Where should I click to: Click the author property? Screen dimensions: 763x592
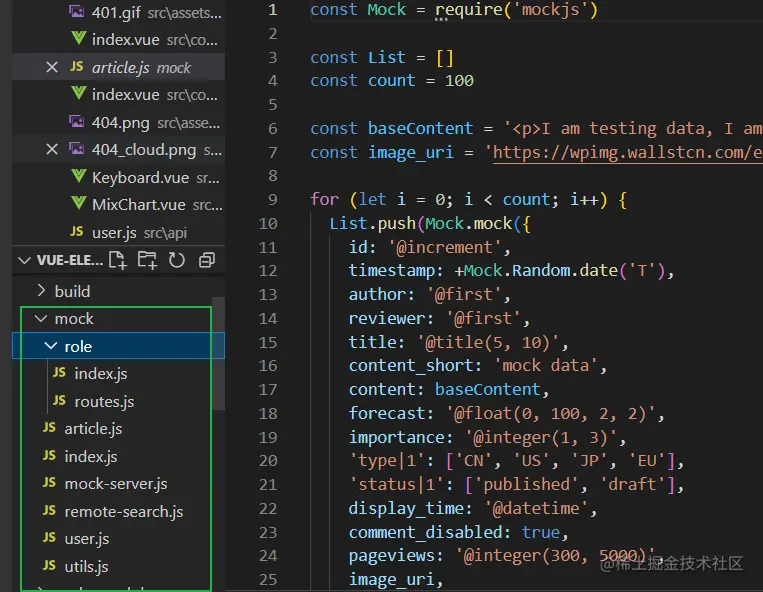pyautogui.click(x=377, y=294)
